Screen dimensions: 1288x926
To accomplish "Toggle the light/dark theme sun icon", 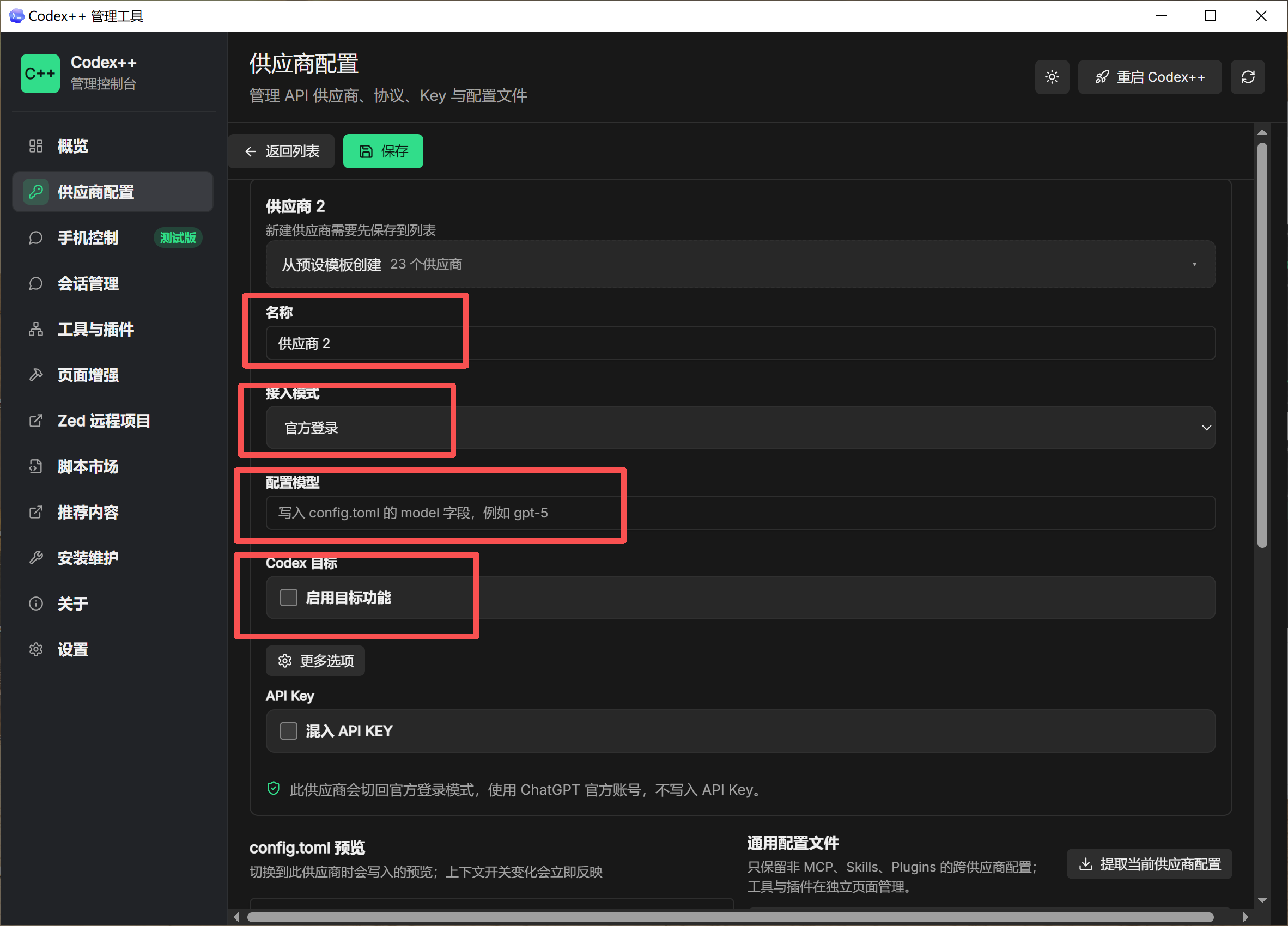I will click(1052, 77).
